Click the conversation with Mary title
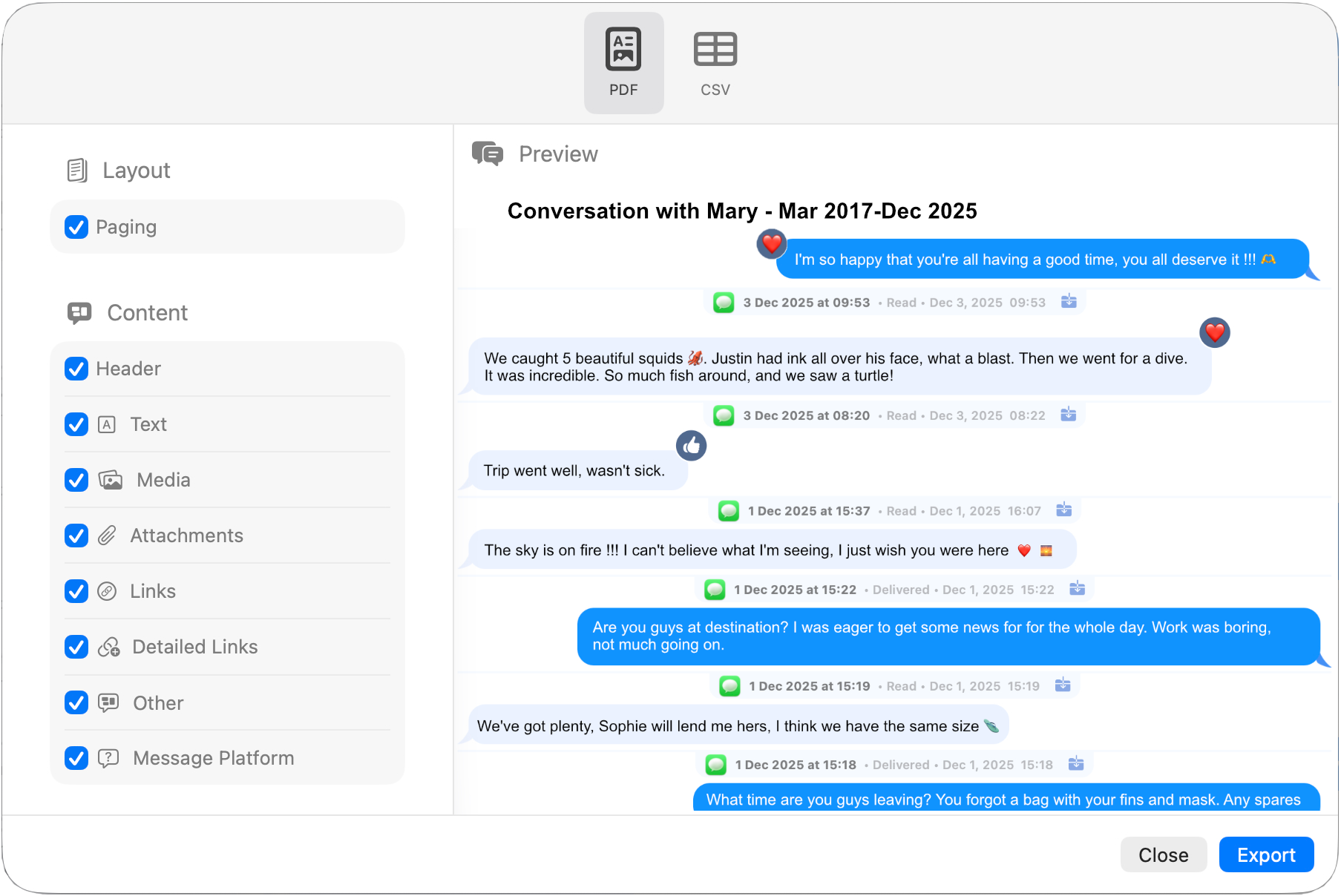Image resolution: width=1341 pixels, height=896 pixels. click(741, 211)
